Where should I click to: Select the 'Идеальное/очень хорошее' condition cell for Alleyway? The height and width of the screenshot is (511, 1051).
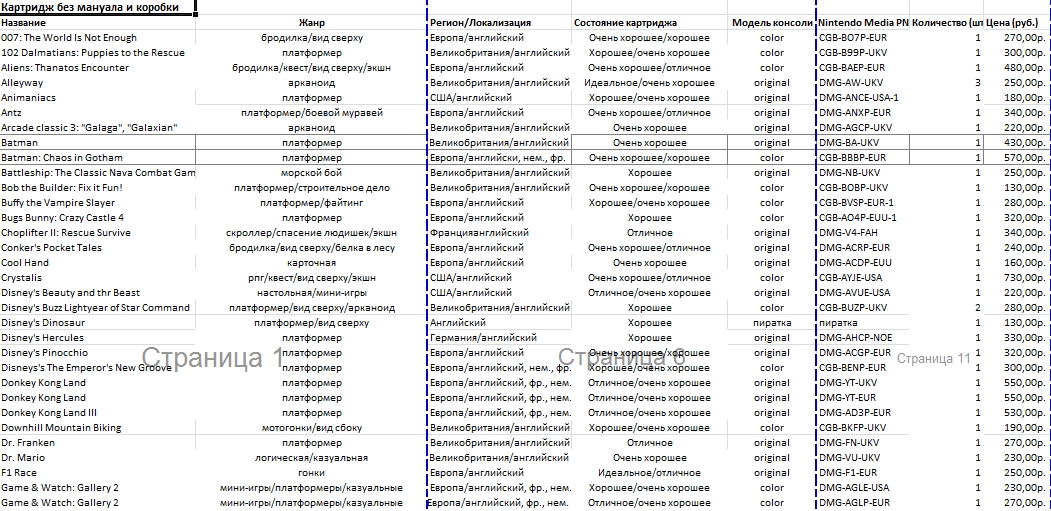pyautogui.click(x=649, y=82)
